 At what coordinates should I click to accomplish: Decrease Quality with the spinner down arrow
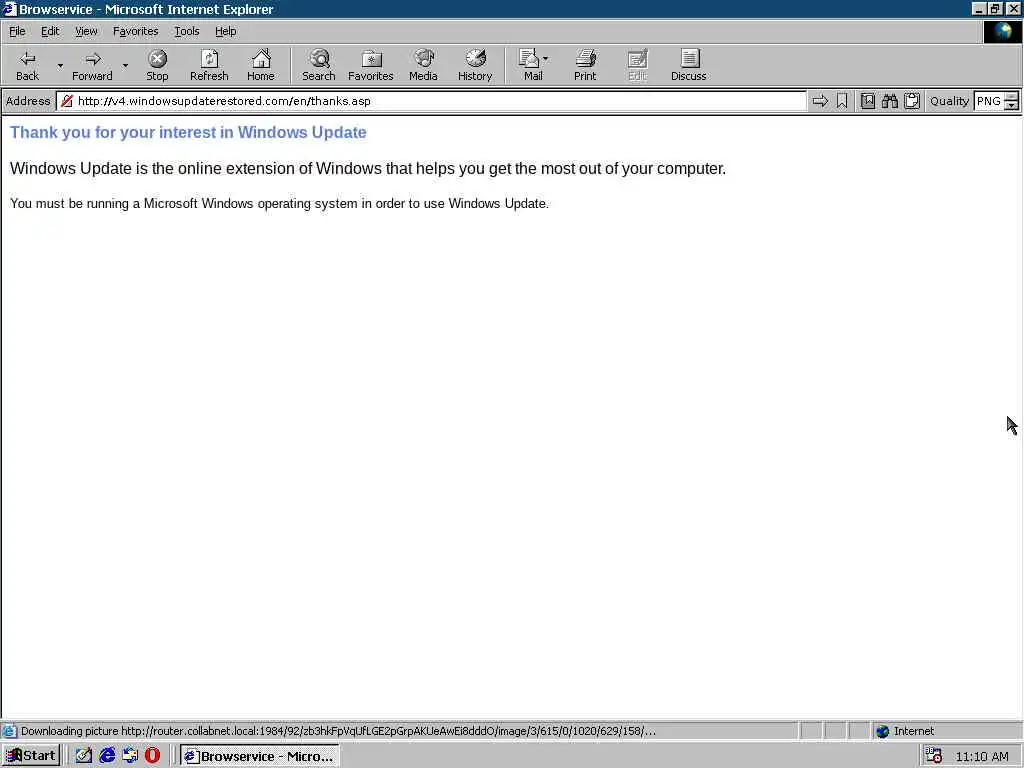pos(1012,105)
